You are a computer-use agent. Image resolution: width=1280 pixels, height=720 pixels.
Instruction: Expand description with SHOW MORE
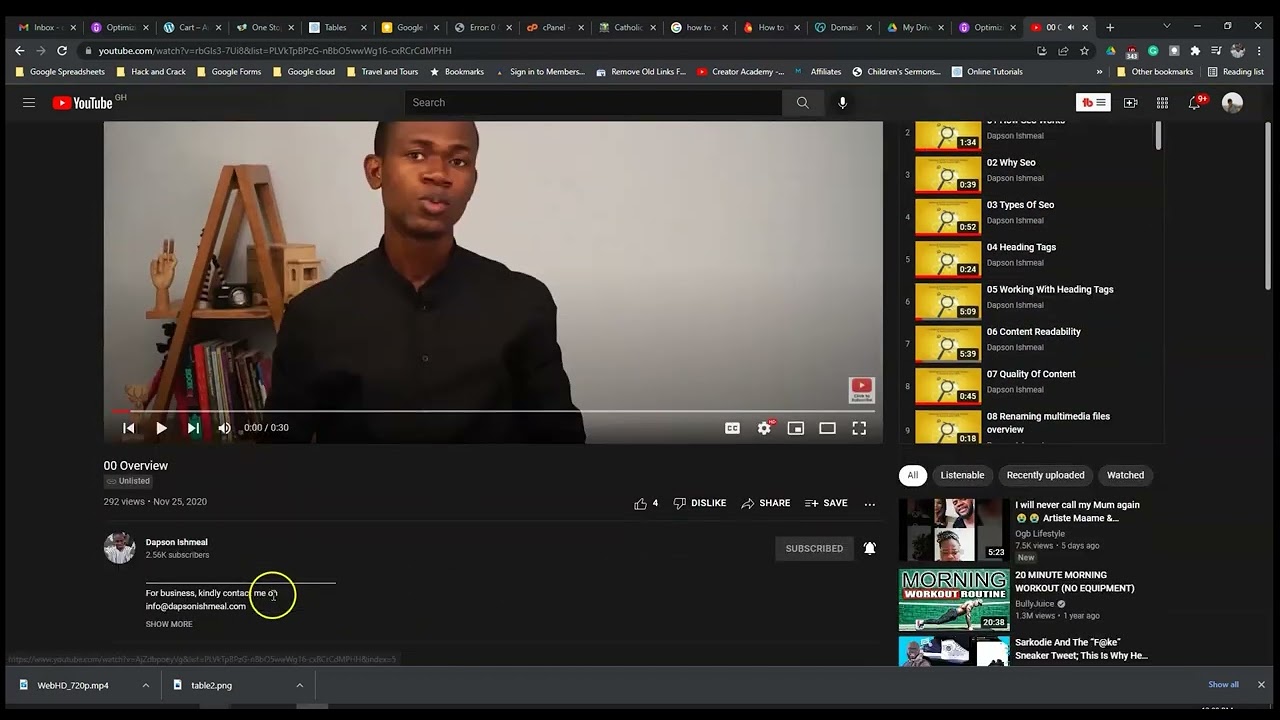[169, 624]
